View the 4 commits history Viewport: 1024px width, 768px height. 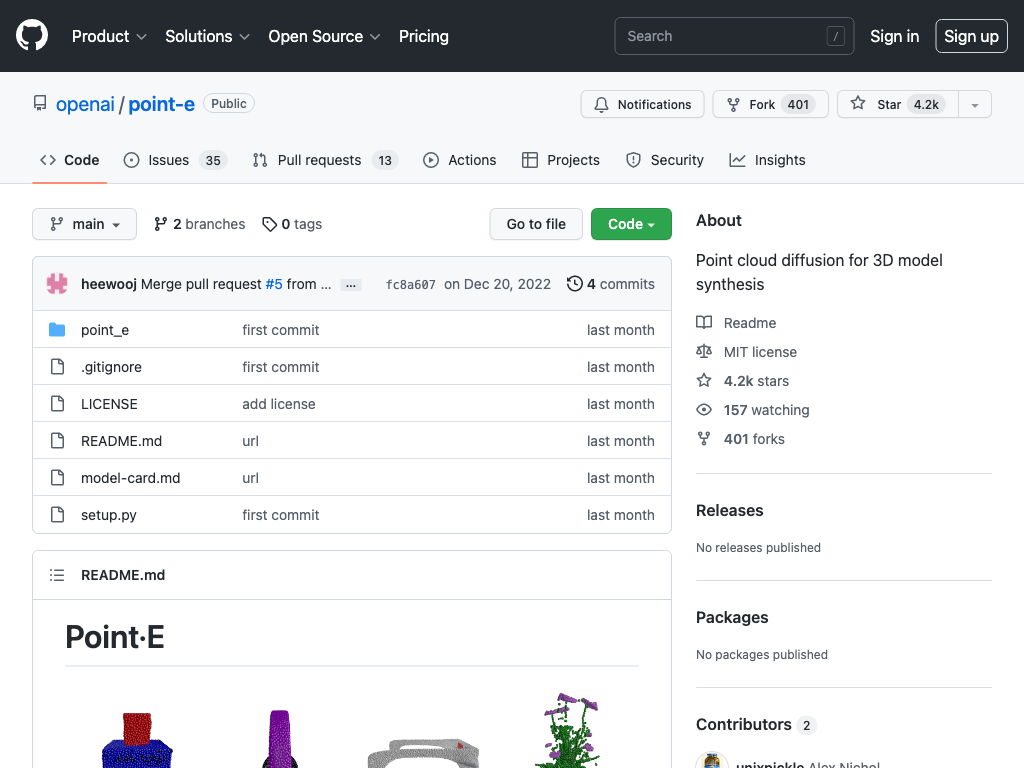point(611,284)
